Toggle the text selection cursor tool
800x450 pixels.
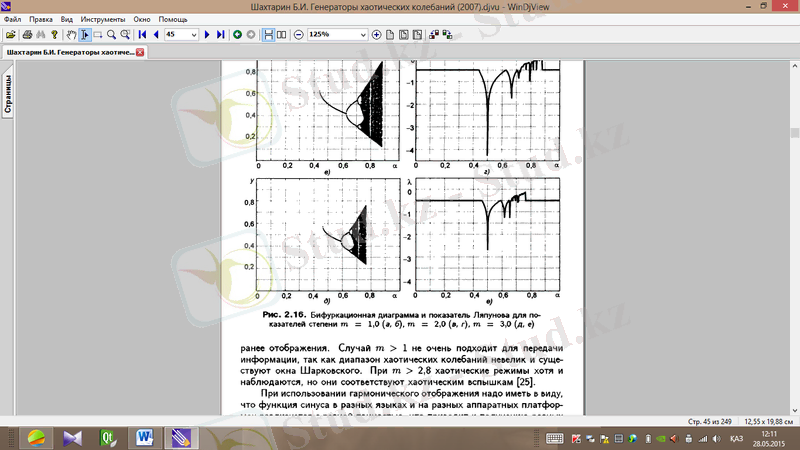tap(85, 34)
